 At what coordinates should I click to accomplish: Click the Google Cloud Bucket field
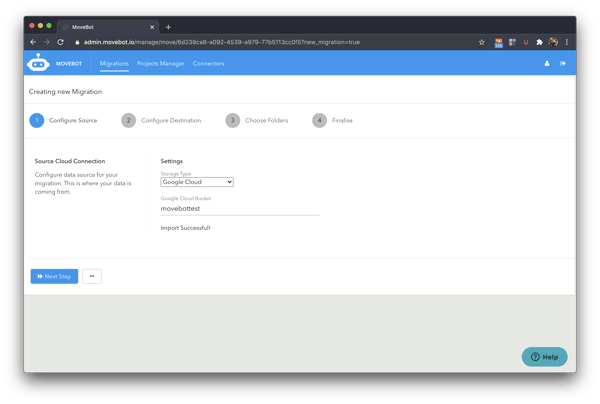(x=240, y=208)
